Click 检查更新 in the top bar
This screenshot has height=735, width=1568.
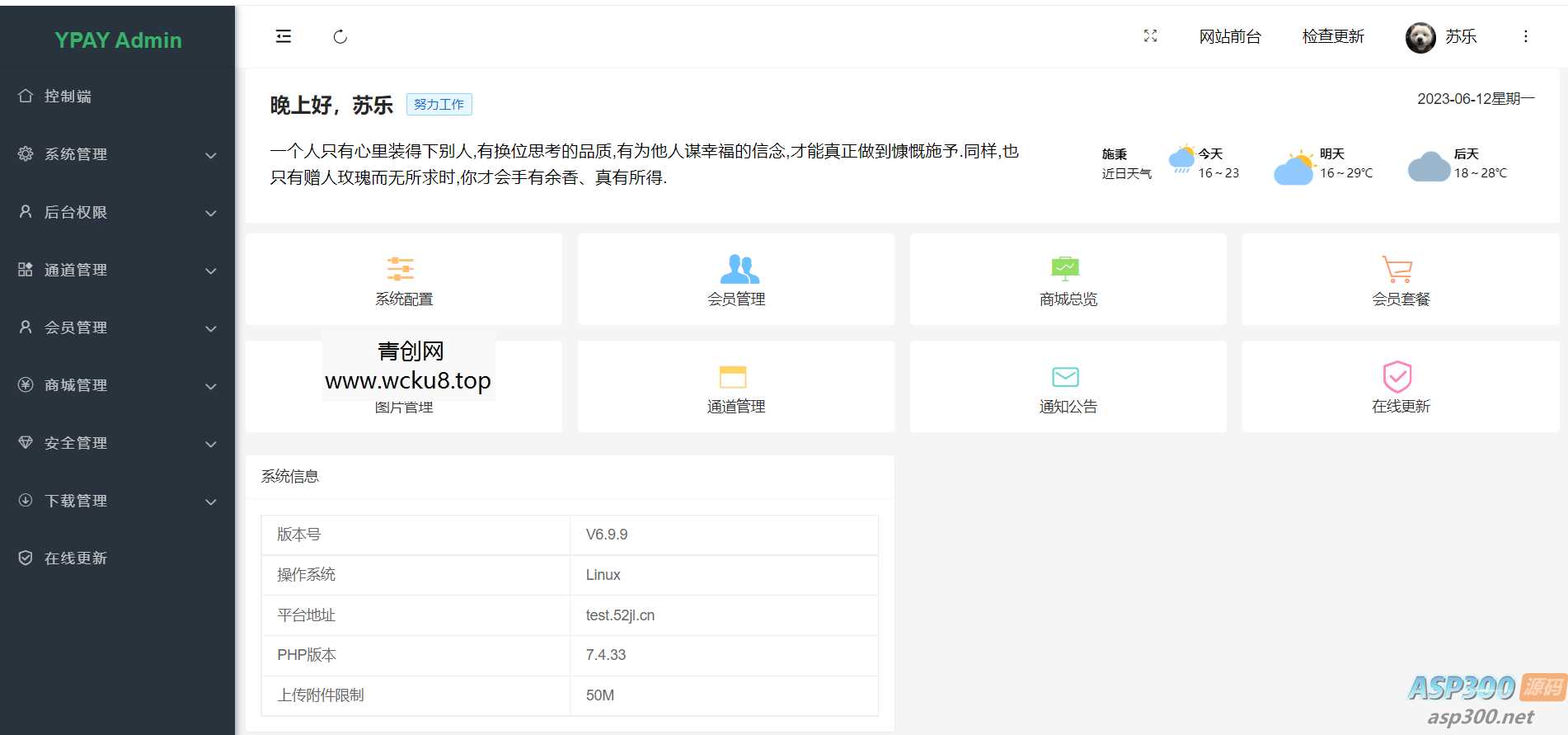(x=1333, y=36)
